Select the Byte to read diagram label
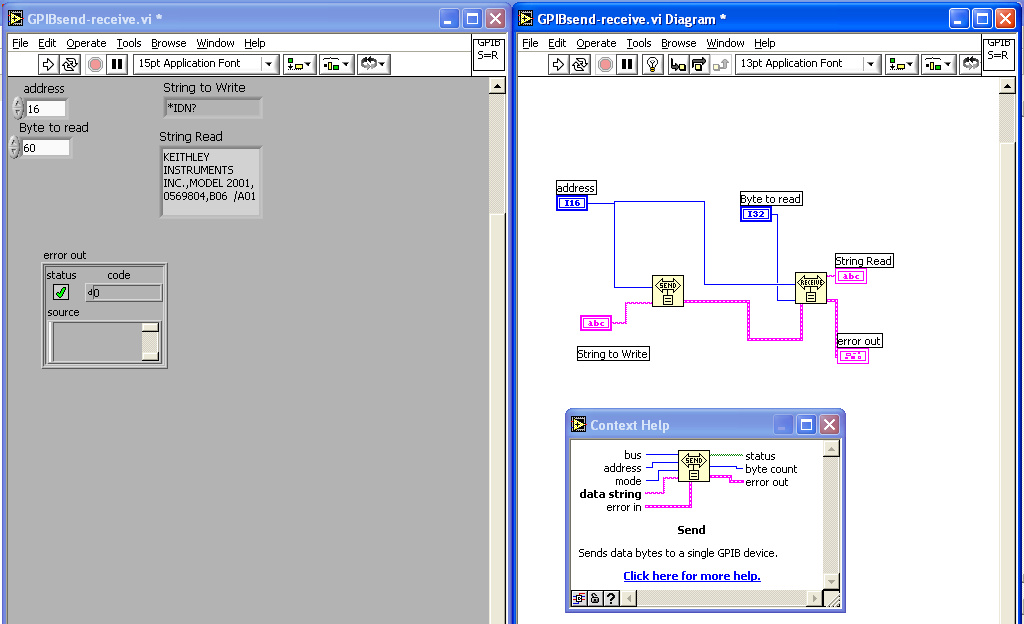This screenshot has height=624, width=1024. point(771,199)
